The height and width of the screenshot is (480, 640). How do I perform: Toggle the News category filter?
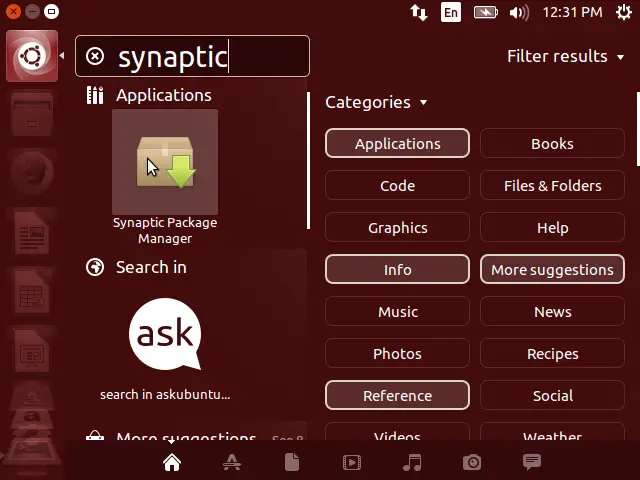[x=552, y=311]
